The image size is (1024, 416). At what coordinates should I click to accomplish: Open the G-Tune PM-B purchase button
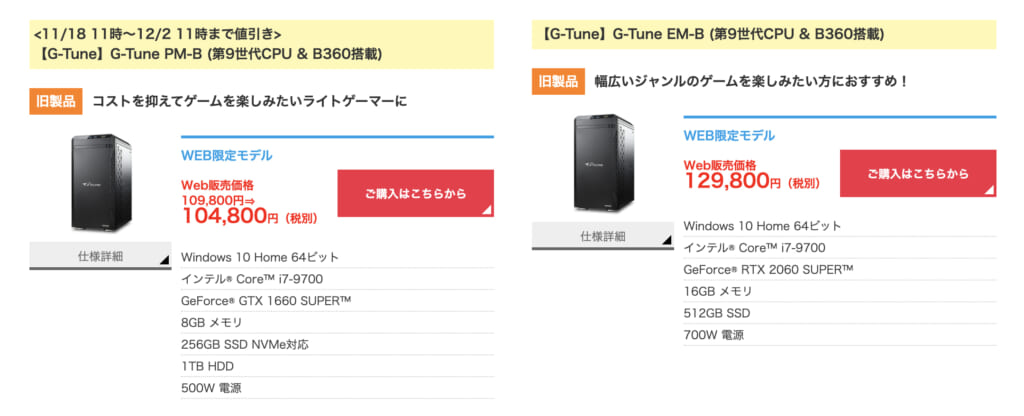pyautogui.click(x=415, y=193)
